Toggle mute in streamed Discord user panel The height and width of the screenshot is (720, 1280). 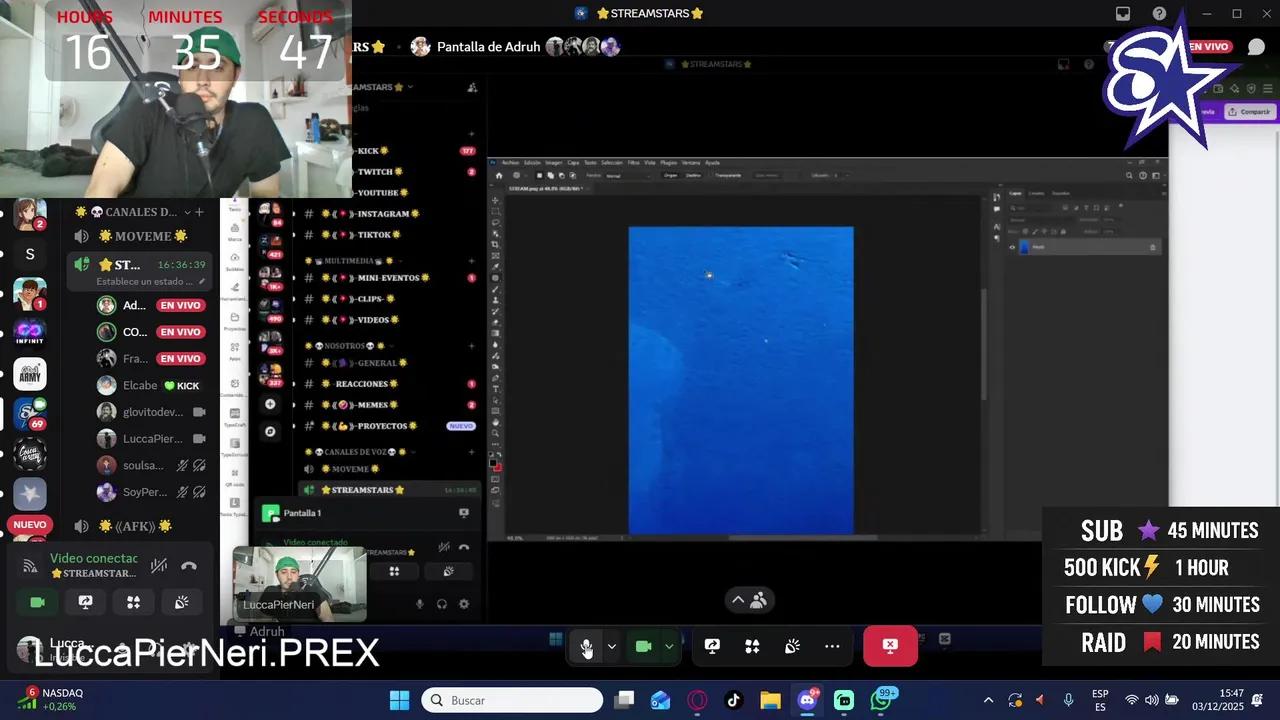[x=419, y=604]
